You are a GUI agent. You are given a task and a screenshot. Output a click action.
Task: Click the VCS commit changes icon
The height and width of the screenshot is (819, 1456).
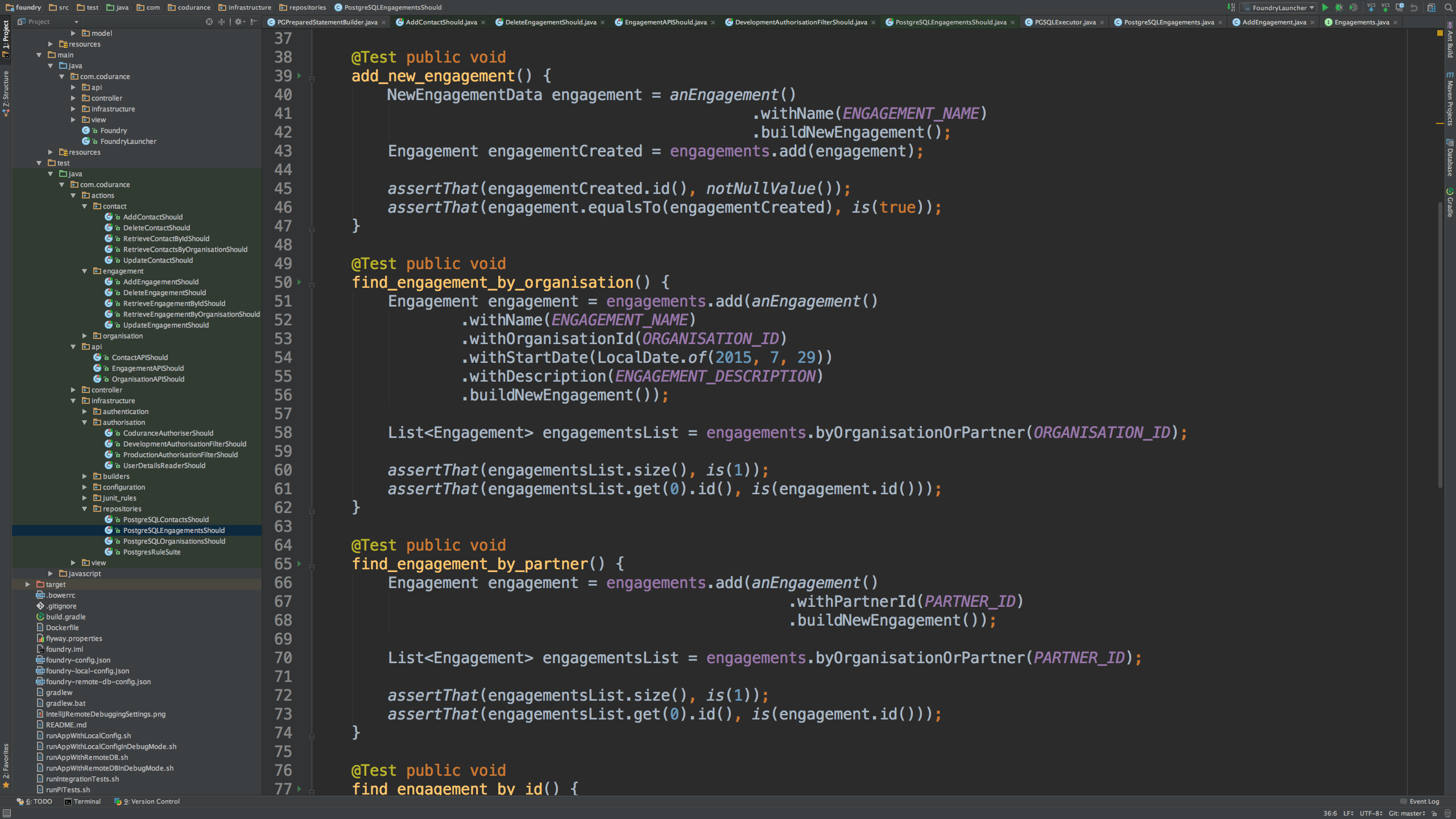click(x=1385, y=7)
